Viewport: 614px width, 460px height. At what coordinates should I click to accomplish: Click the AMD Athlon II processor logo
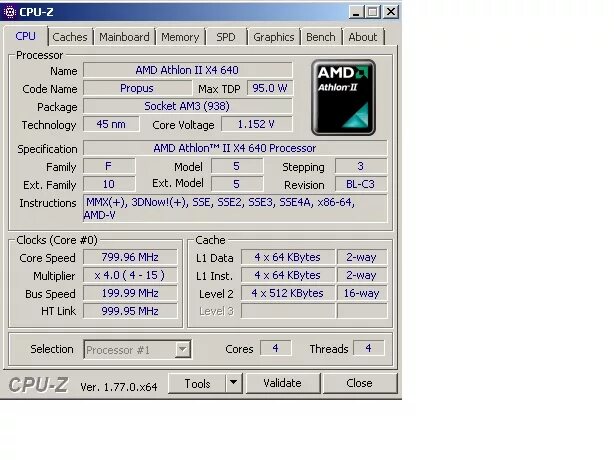coord(343,97)
